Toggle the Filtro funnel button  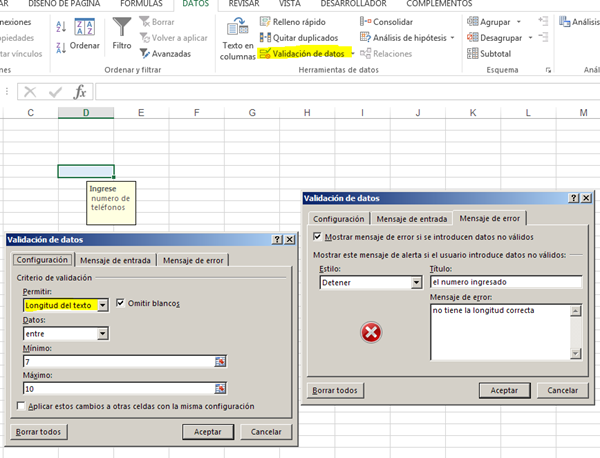[122, 34]
